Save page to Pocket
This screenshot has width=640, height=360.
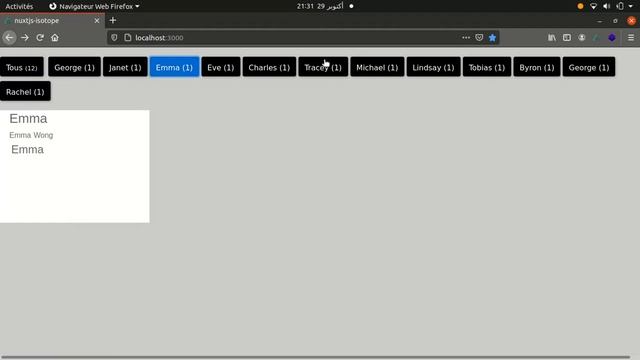pyautogui.click(x=479, y=38)
